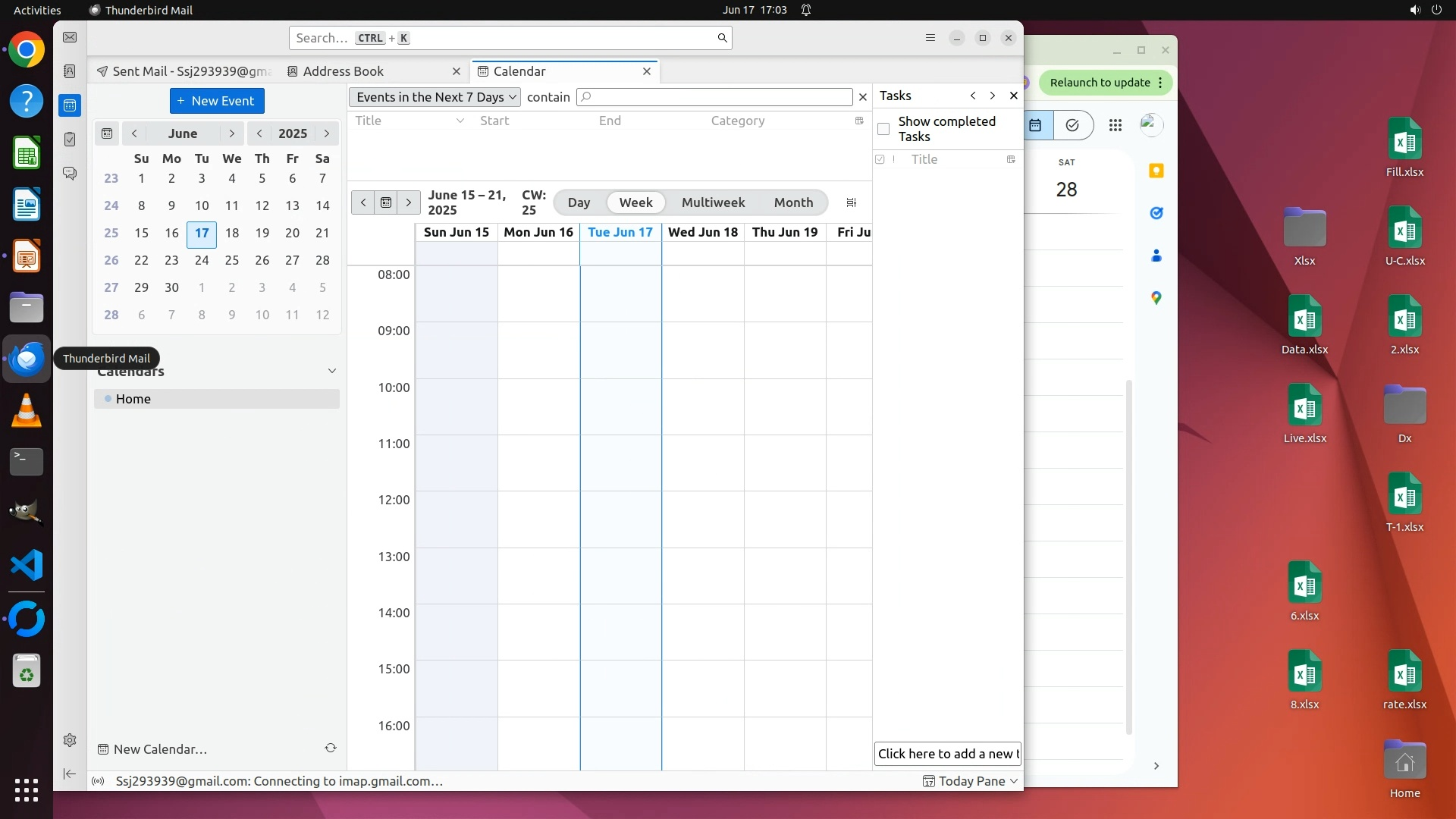Switch to the Address Book tab

344,71
